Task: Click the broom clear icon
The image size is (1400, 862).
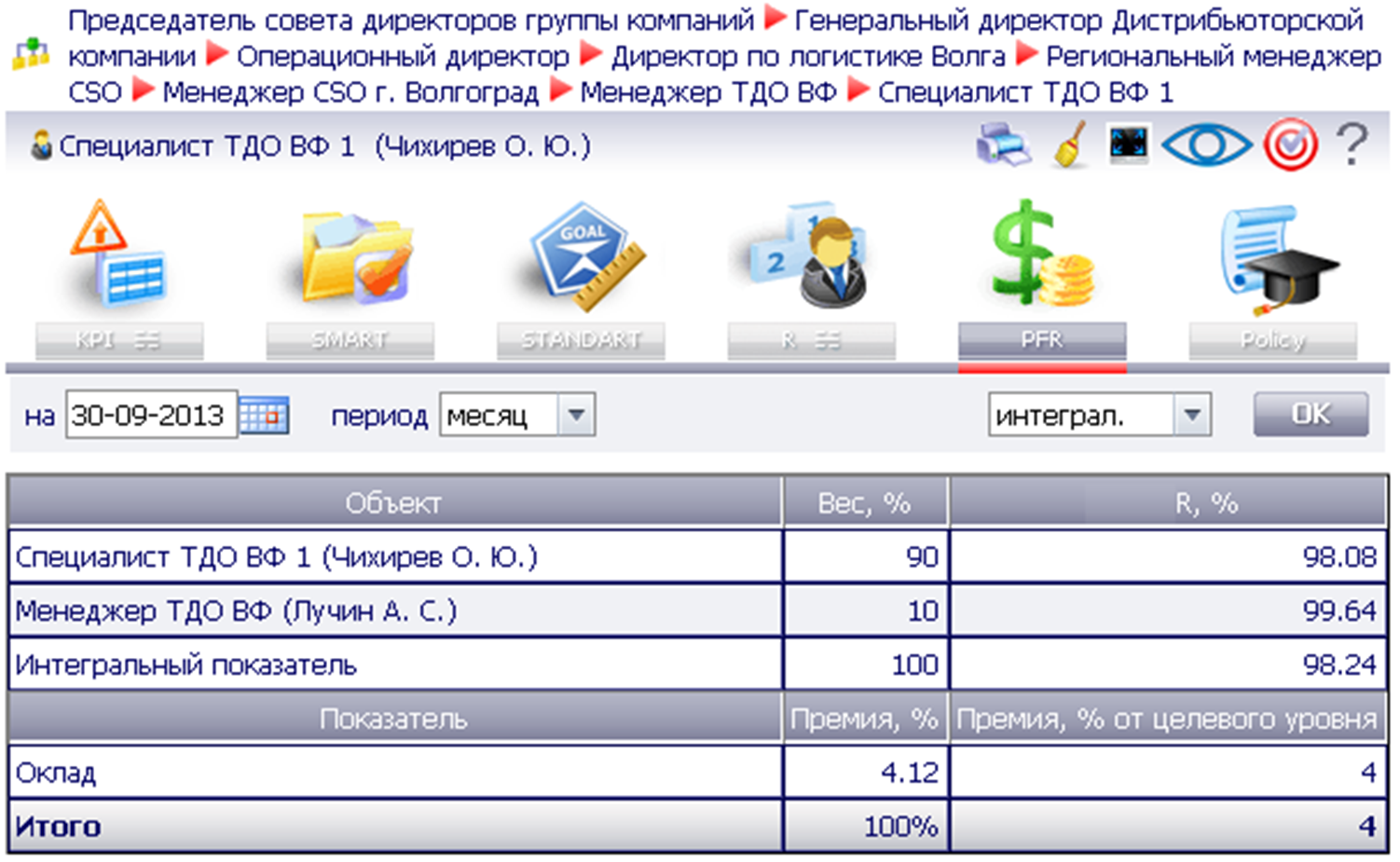Action: tap(1070, 146)
